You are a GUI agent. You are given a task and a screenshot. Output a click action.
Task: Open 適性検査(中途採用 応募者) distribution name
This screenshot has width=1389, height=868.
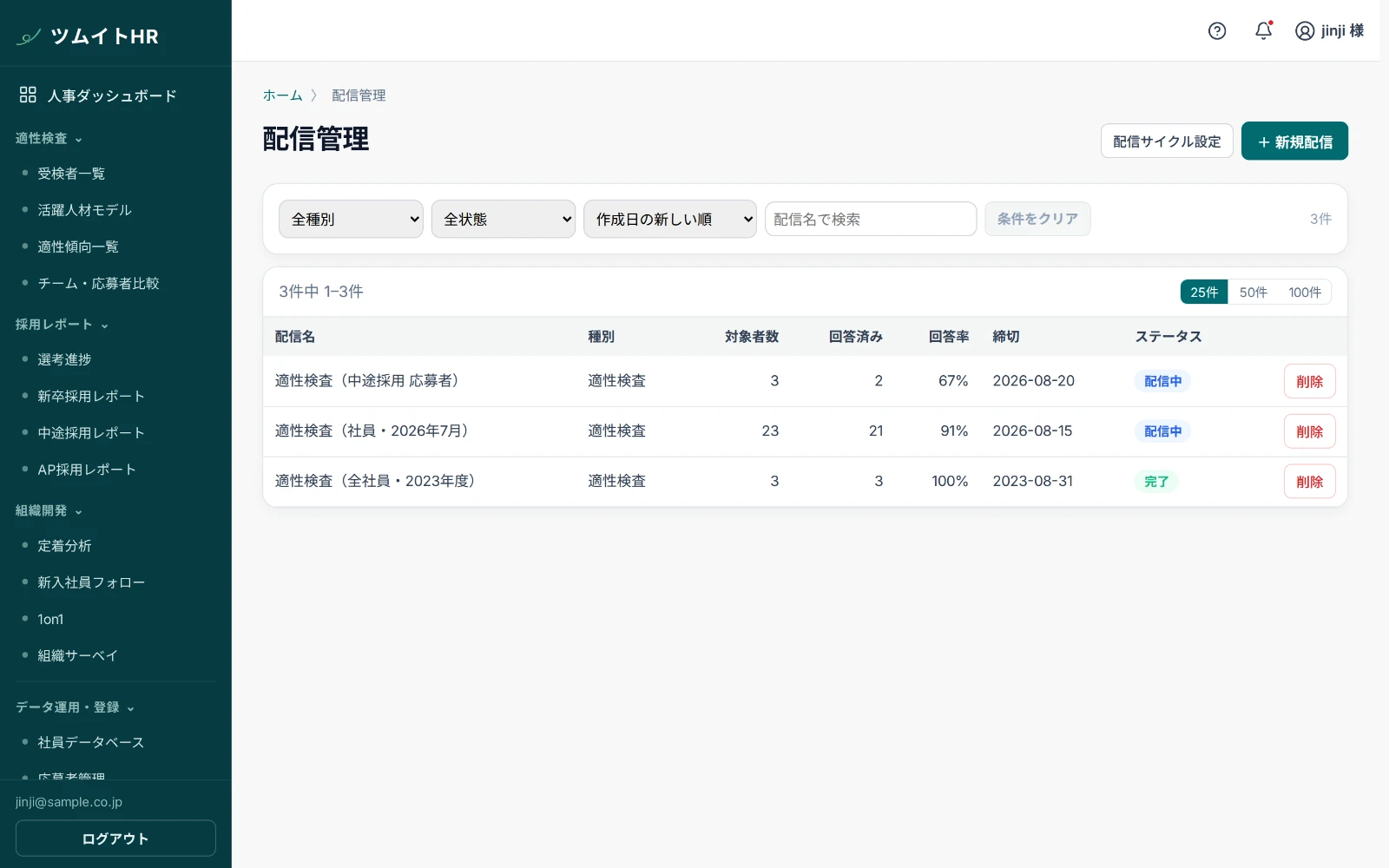pos(367,381)
